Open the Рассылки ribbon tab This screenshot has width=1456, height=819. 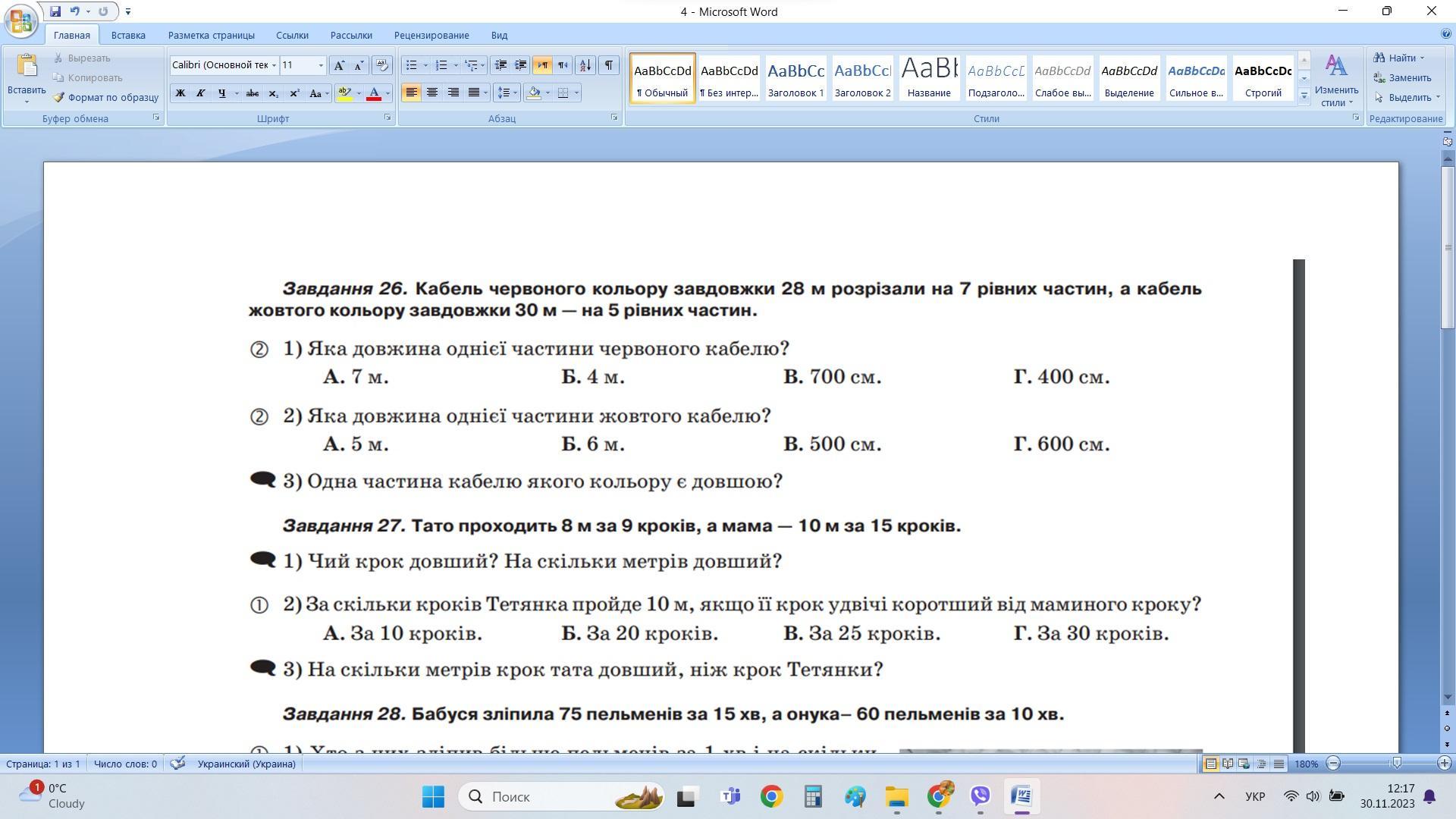coord(351,35)
